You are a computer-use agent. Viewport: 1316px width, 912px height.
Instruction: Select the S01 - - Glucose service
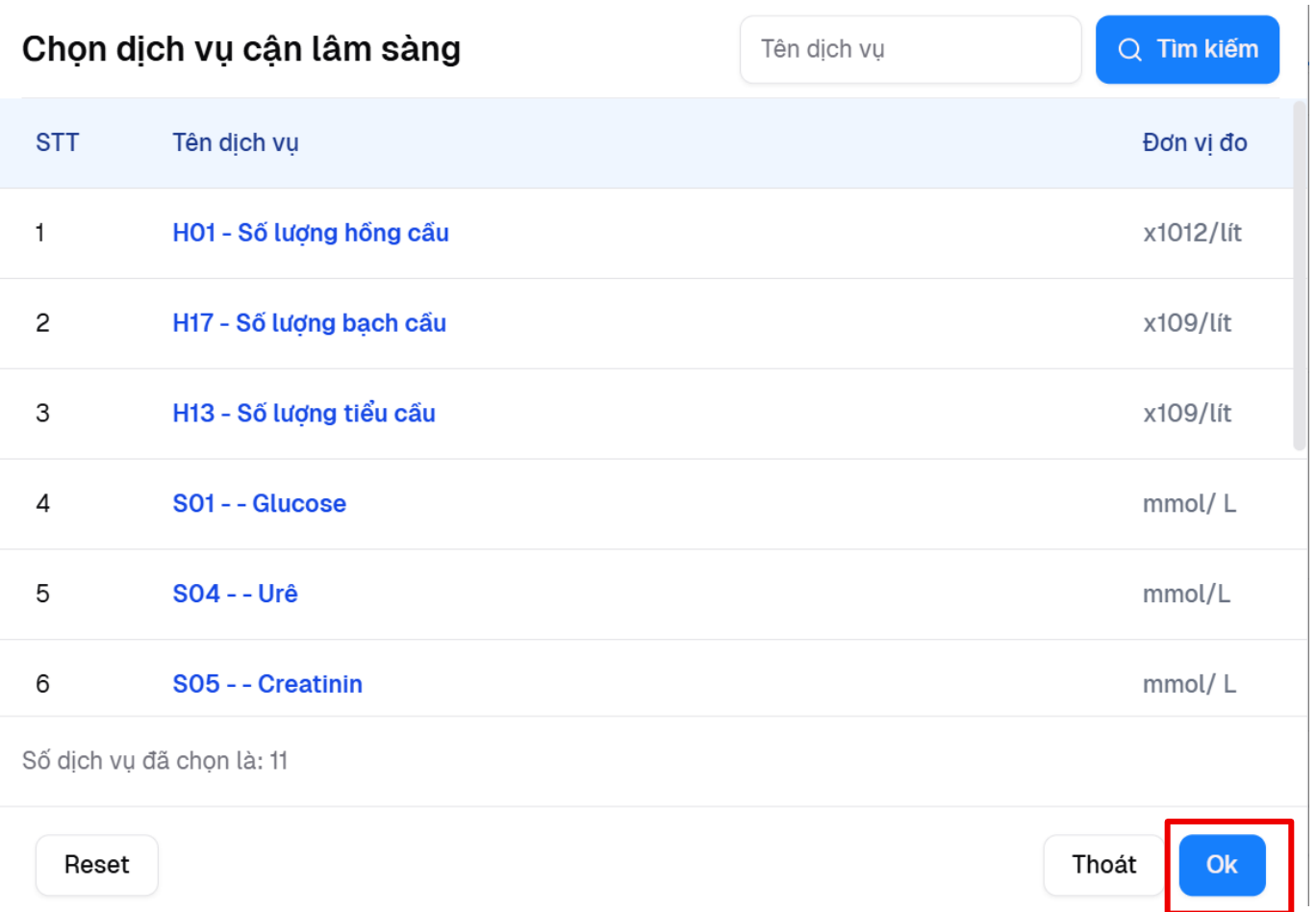pos(259,504)
